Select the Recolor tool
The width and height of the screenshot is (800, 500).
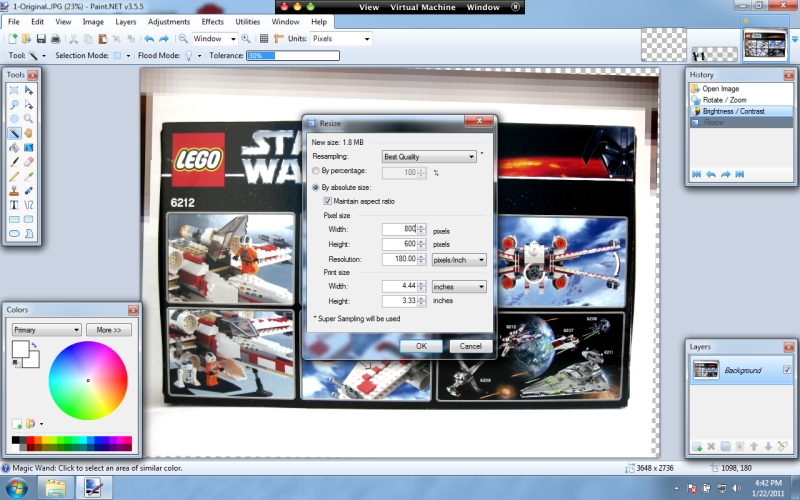pos(29,190)
